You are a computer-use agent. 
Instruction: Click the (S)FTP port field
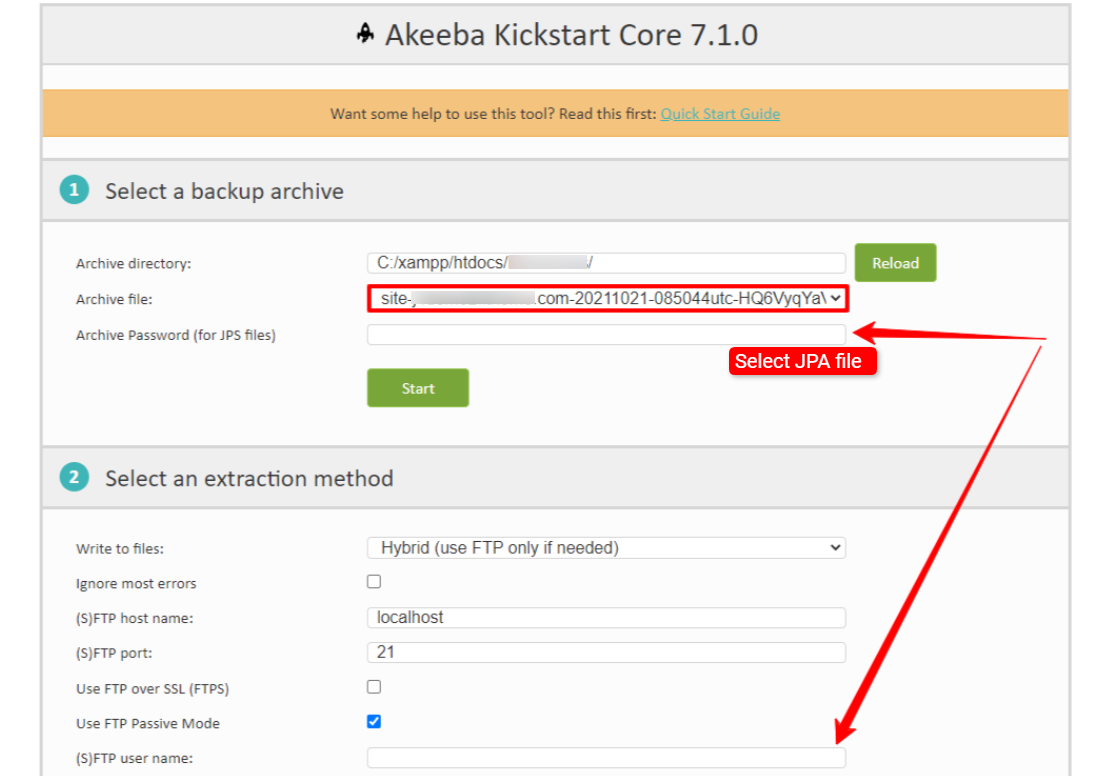(606, 652)
